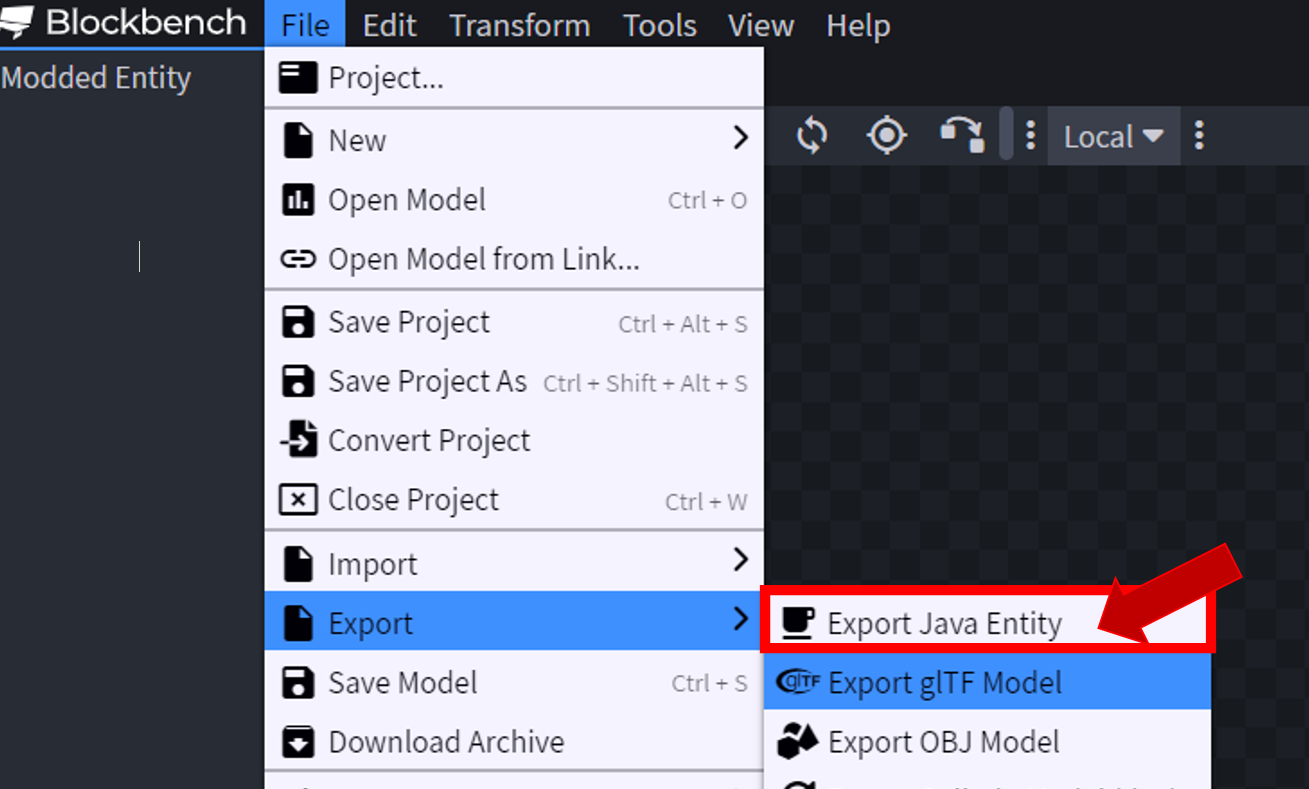Select Save Project As
The image size is (1309, 789).
tap(514, 381)
